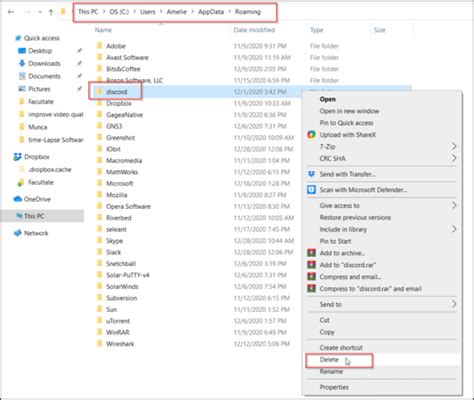Open Downloads in Quick access

(x=44, y=63)
